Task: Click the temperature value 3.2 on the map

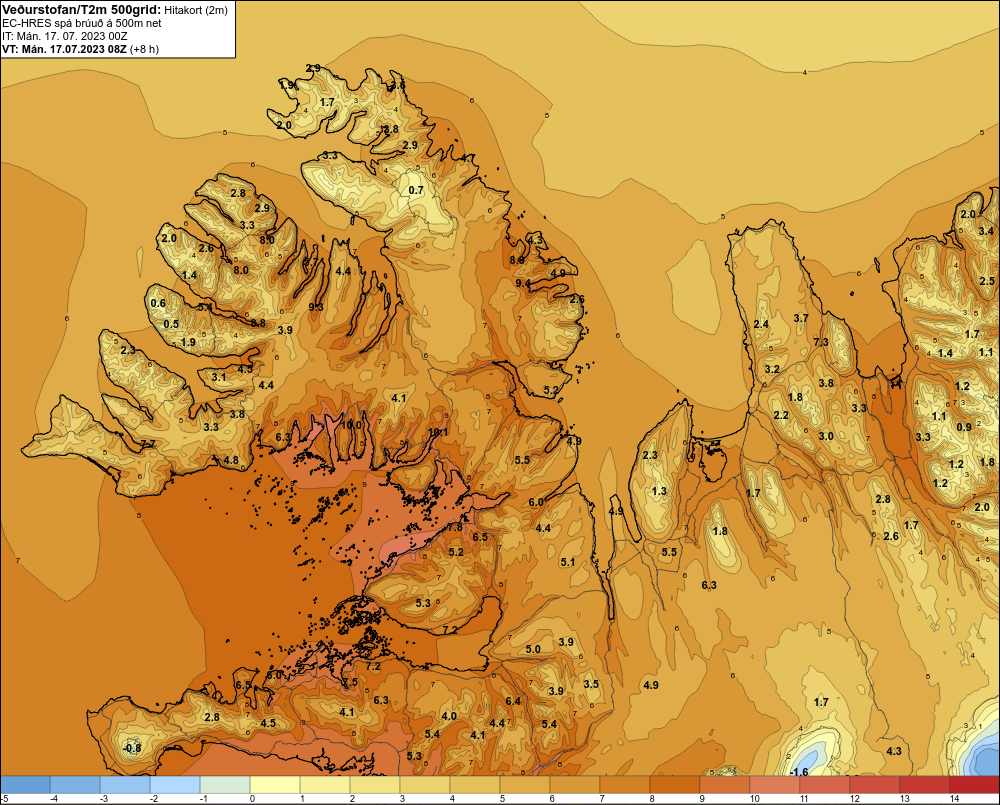Action: point(772,369)
